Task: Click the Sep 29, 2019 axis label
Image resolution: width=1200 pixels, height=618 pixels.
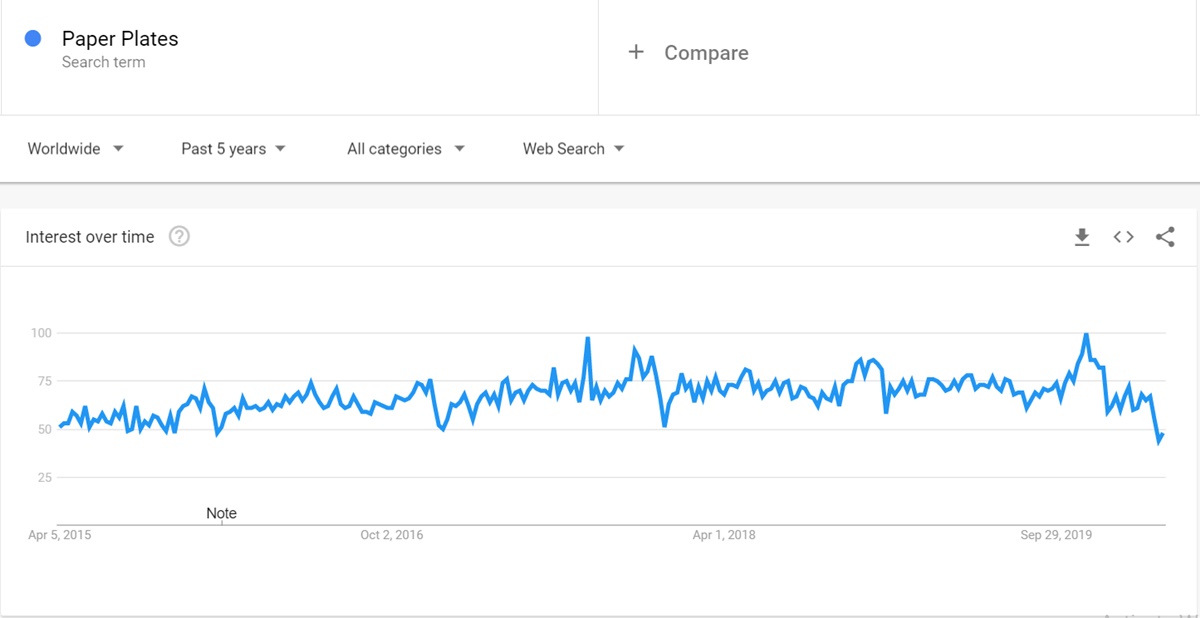Action: [x=1056, y=535]
